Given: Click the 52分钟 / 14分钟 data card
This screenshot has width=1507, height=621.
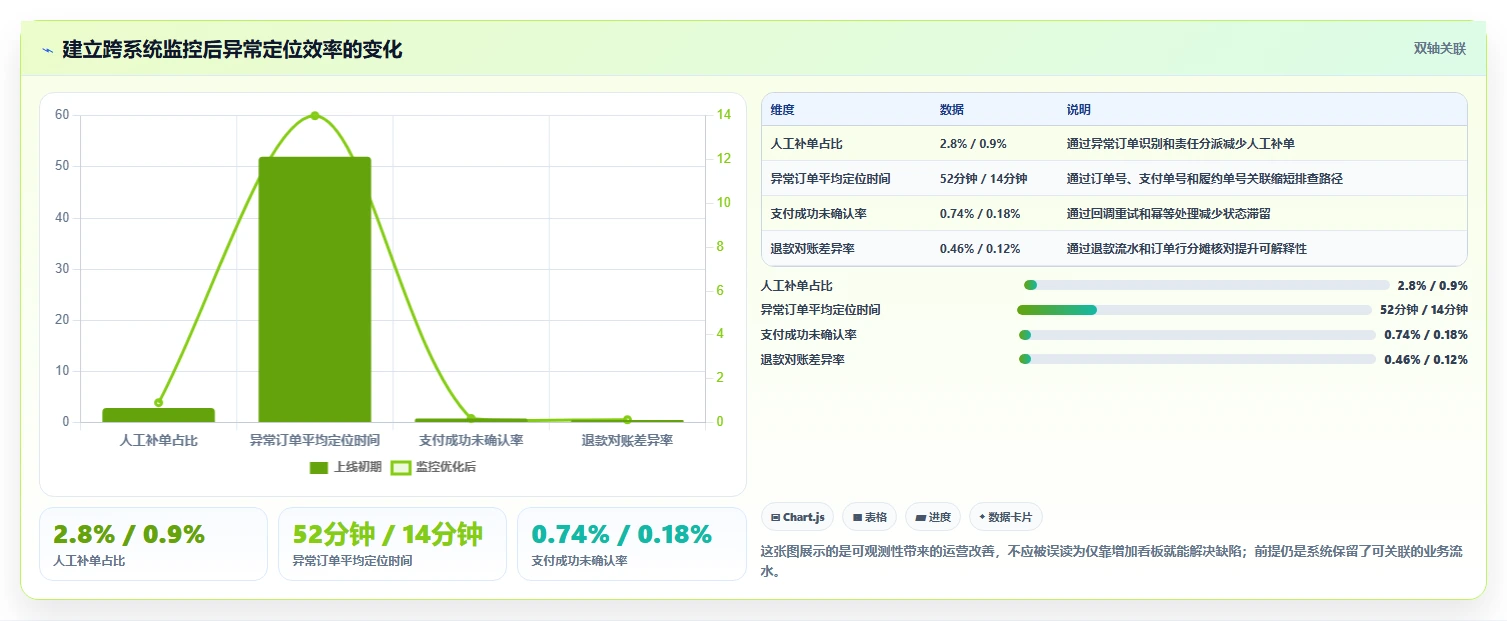Looking at the screenshot, I should (392, 544).
